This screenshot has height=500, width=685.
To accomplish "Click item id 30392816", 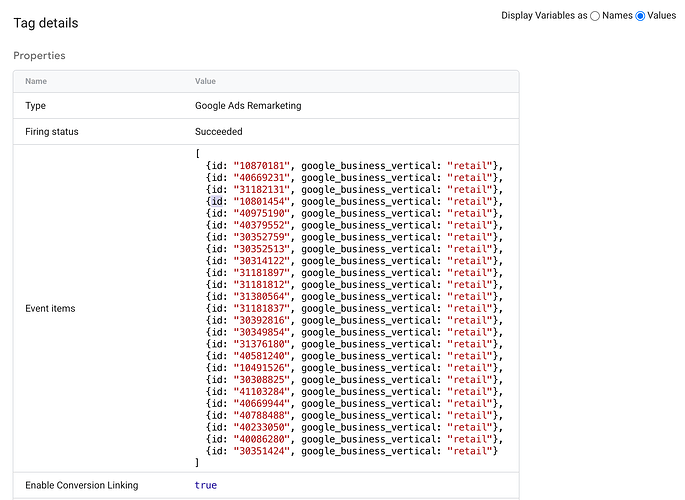I will click(x=262, y=320).
